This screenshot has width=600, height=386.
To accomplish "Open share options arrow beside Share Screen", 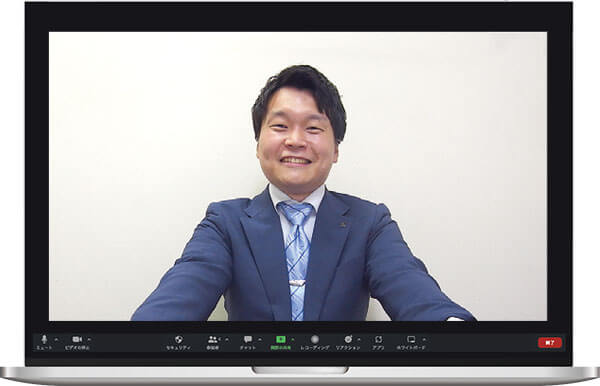I will point(293,339).
